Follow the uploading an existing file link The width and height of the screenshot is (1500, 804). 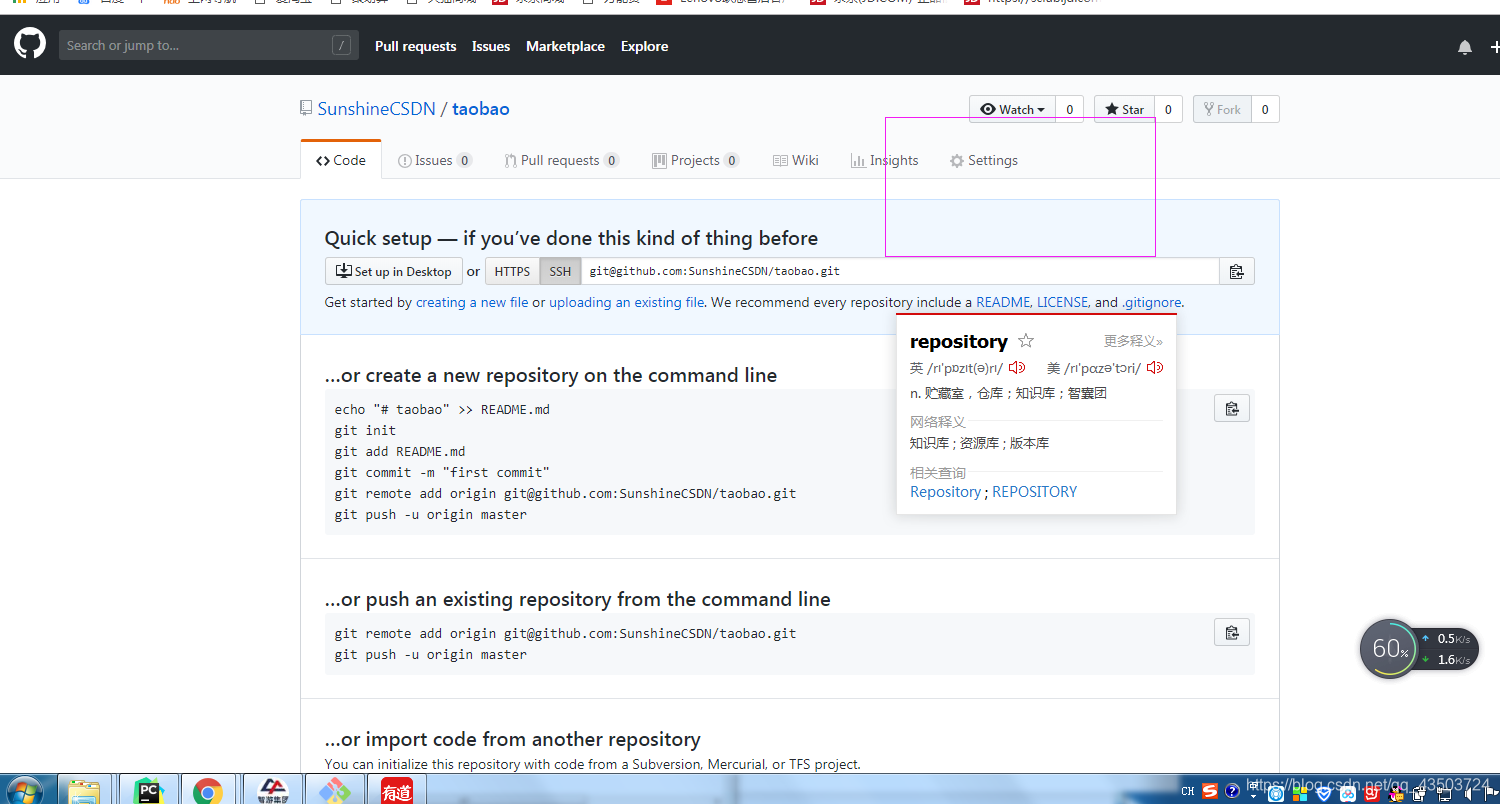627,302
